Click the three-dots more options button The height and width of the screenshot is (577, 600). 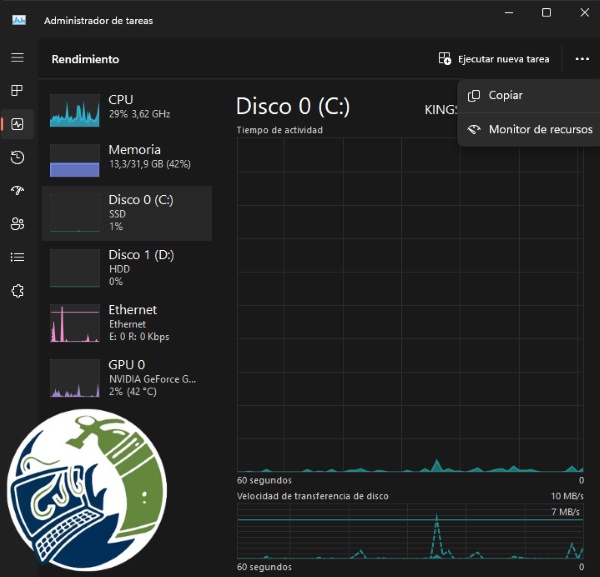tap(582, 59)
